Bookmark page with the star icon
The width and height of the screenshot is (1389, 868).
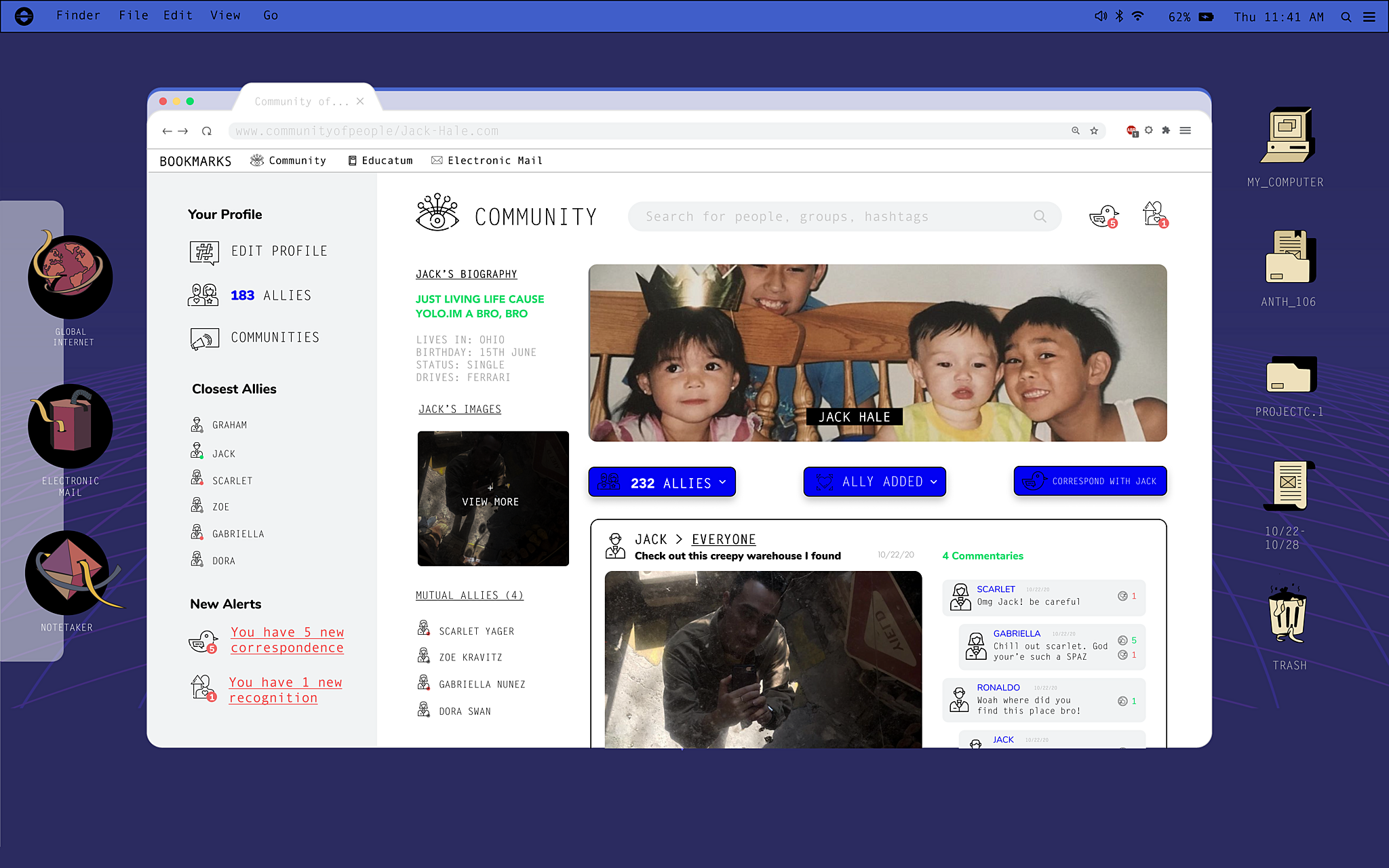tap(1094, 131)
